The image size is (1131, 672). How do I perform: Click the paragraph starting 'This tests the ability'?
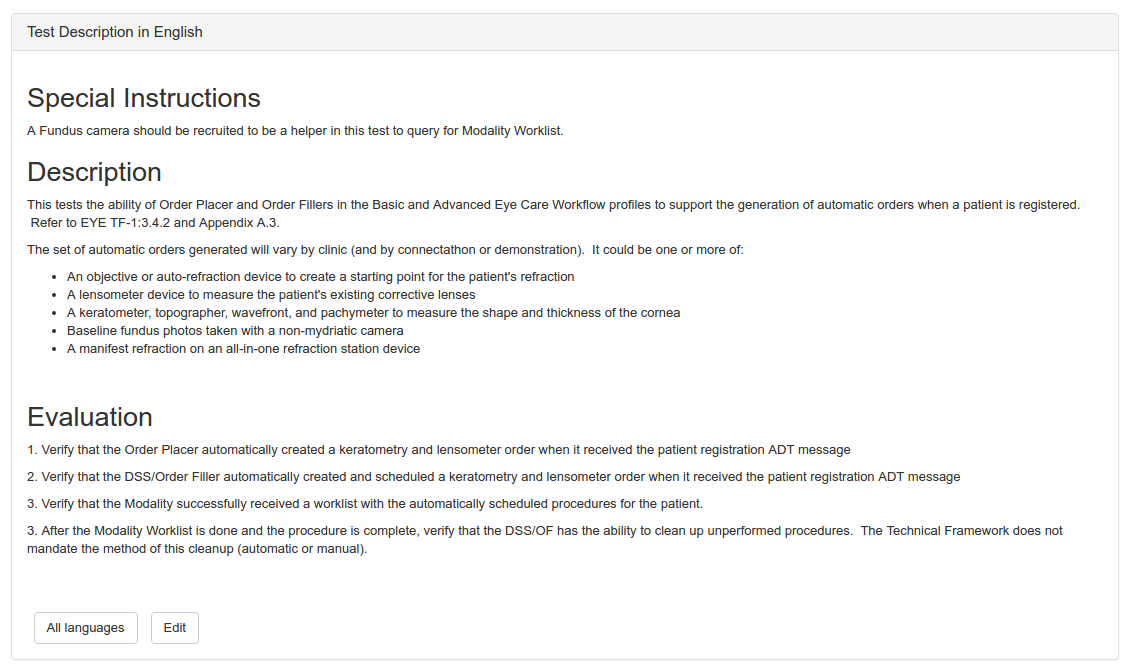(x=553, y=205)
